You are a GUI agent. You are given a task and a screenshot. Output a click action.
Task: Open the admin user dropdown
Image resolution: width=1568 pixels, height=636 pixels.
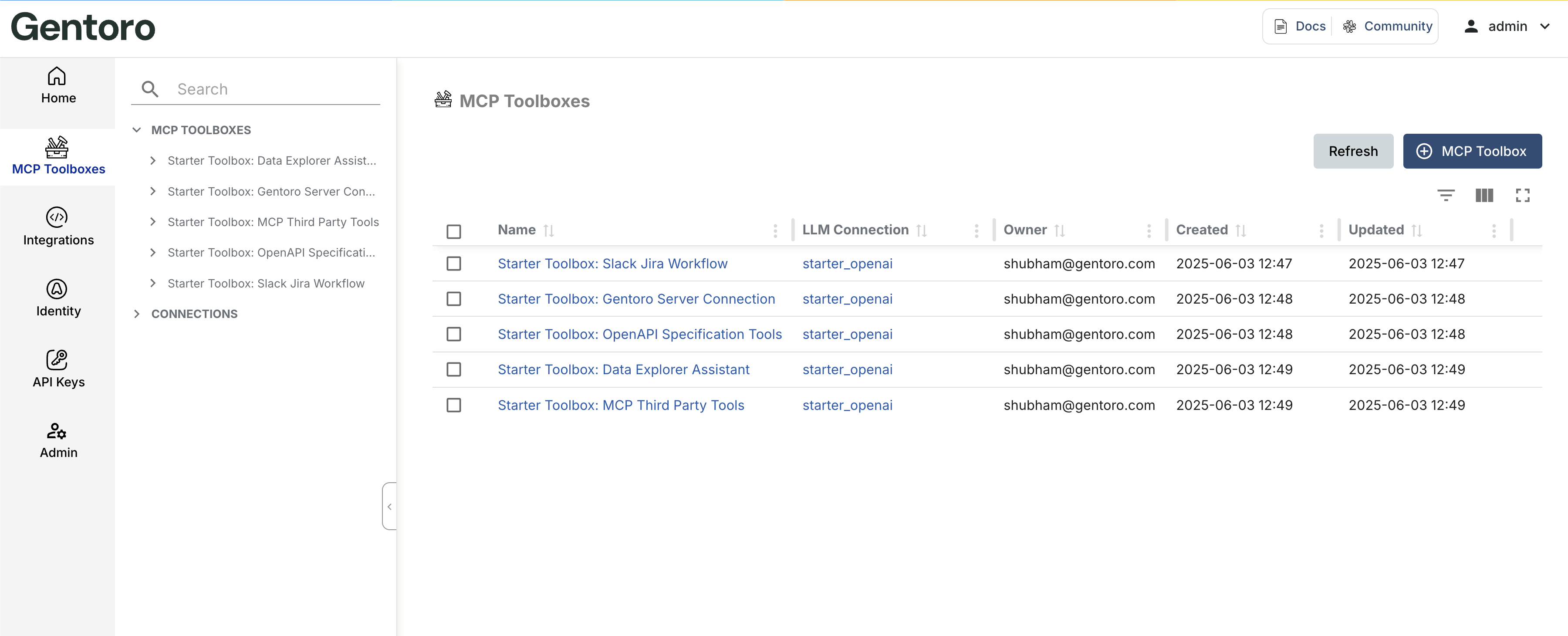click(x=1507, y=26)
